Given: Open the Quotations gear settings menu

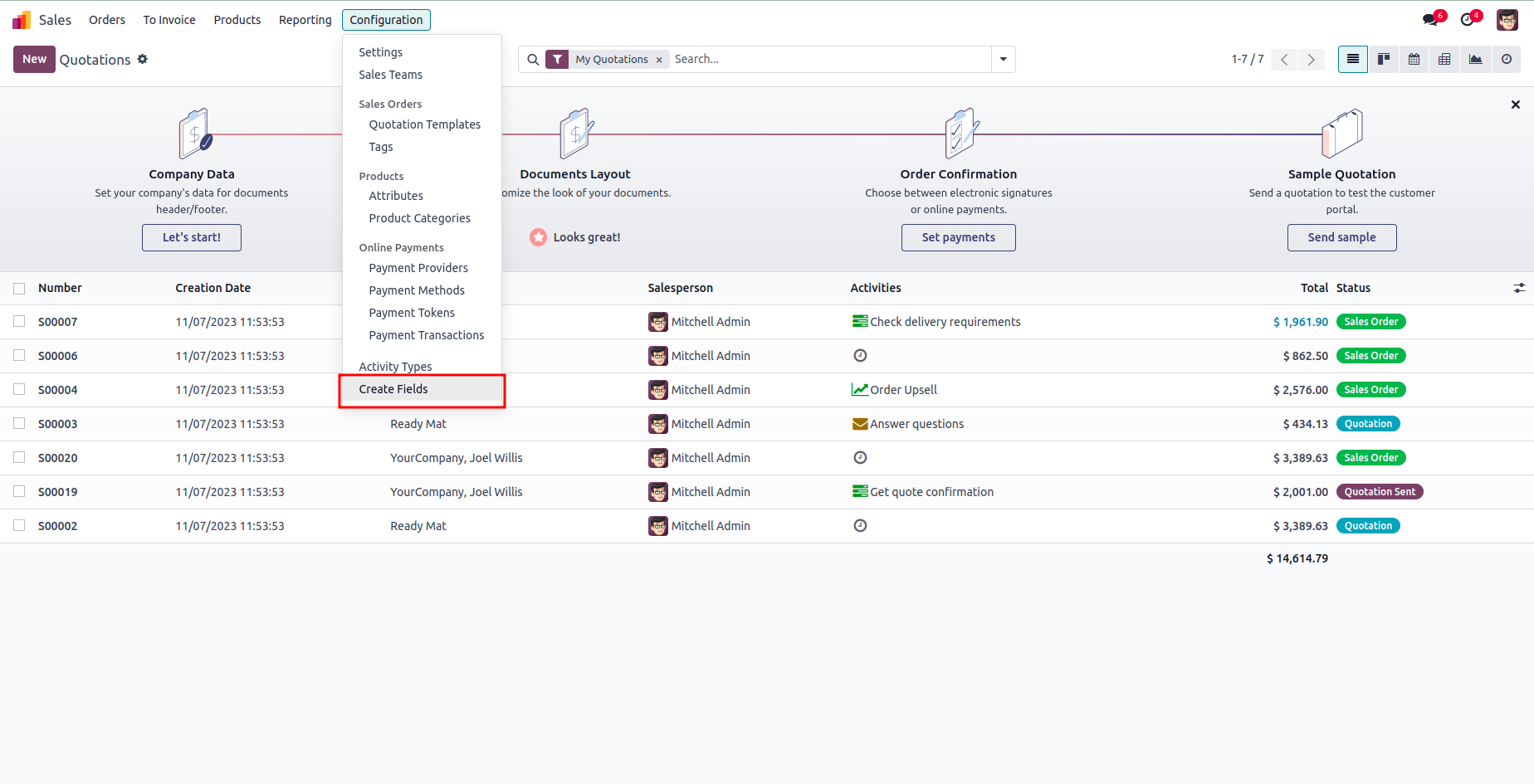Looking at the screenshot, I should tap(143, 59).
